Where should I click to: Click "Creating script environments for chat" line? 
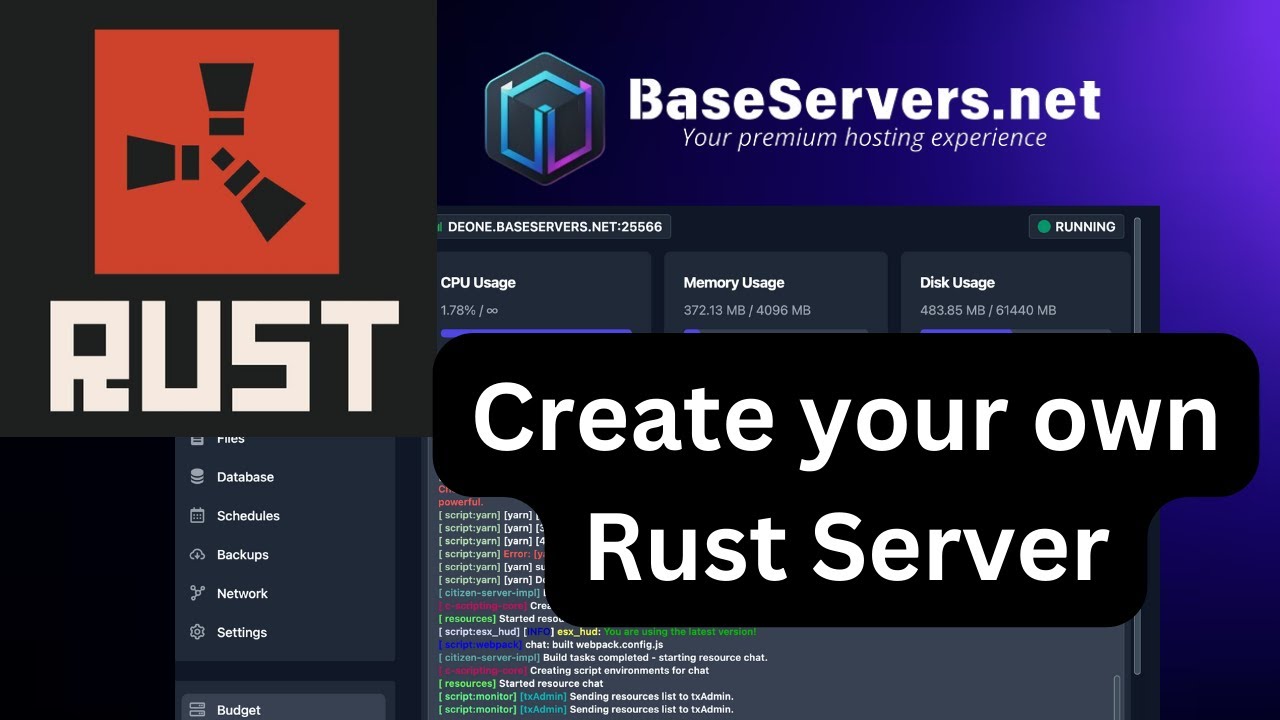pyautogui.click(x=574, y=671)
